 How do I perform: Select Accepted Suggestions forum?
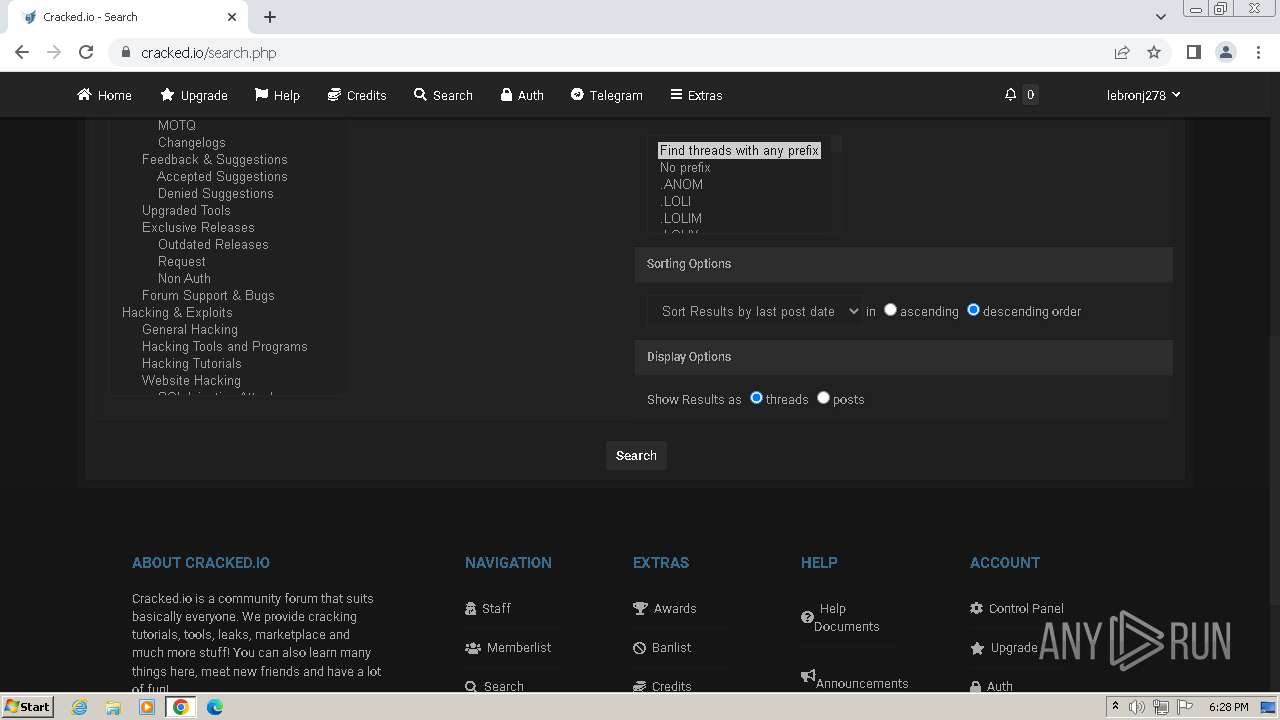(222, 176)
